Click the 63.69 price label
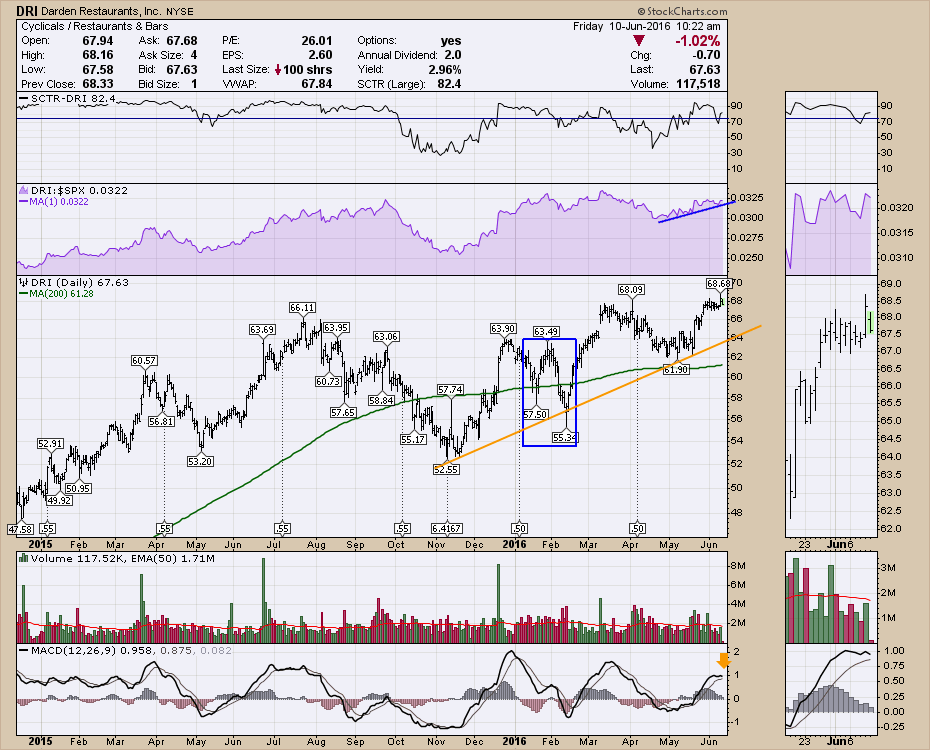 [262, 329]
